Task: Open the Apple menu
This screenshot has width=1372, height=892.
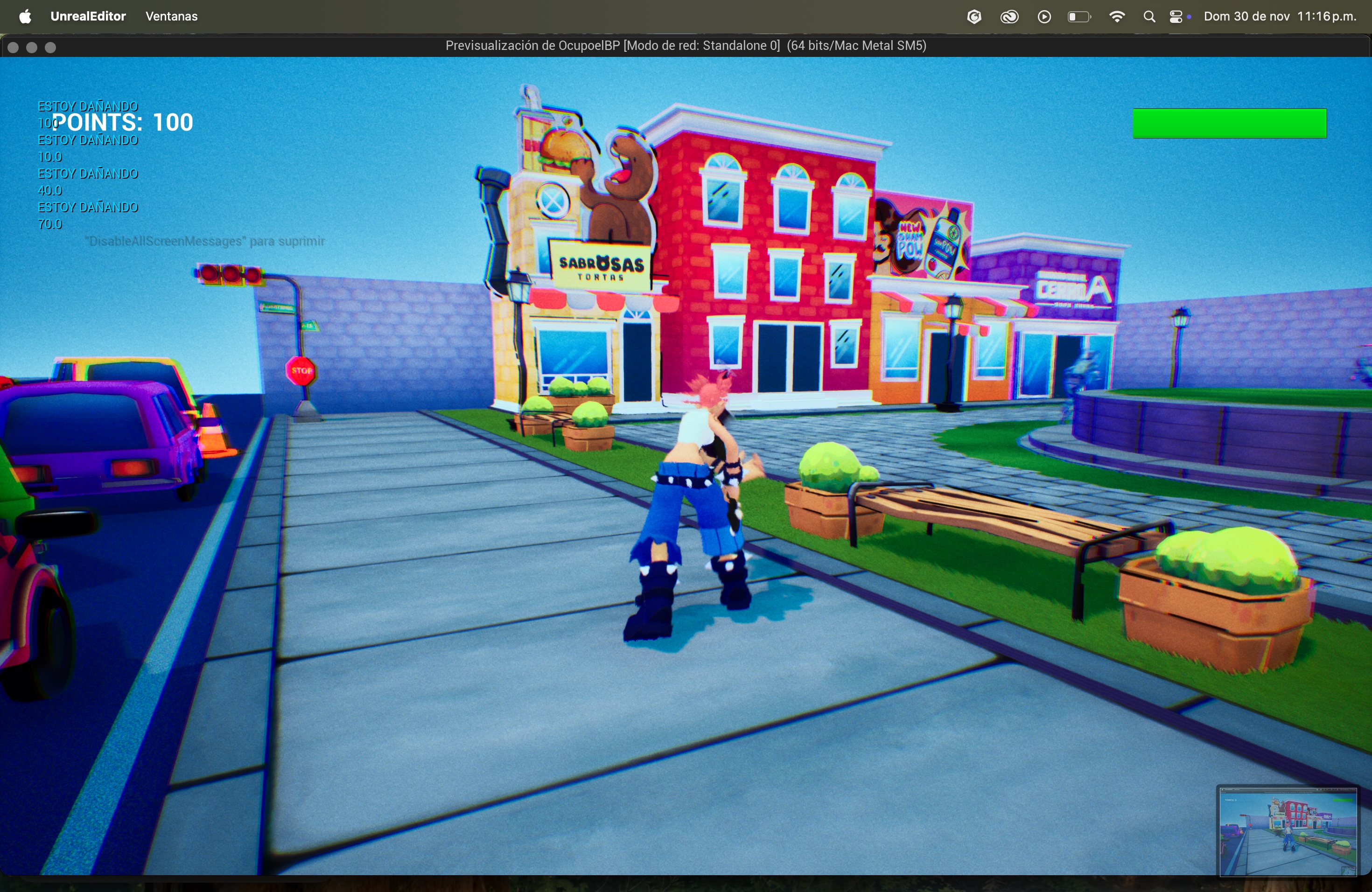Action: pyautogui.click(x=25, y=17)
